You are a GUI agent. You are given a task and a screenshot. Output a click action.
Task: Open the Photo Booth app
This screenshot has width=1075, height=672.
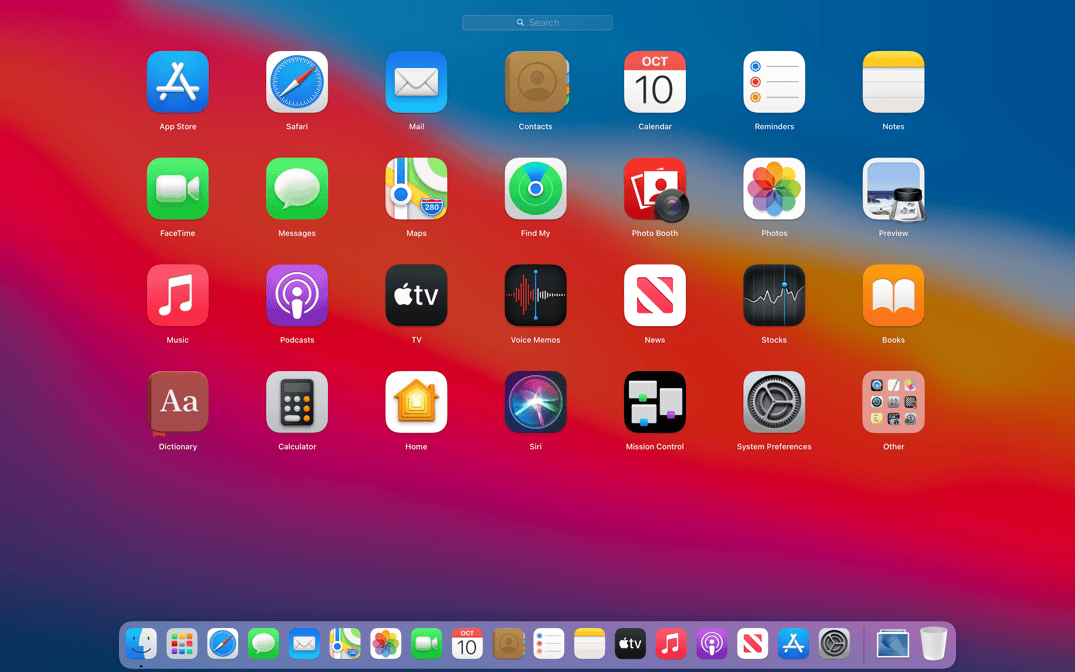tap(656, 190)
